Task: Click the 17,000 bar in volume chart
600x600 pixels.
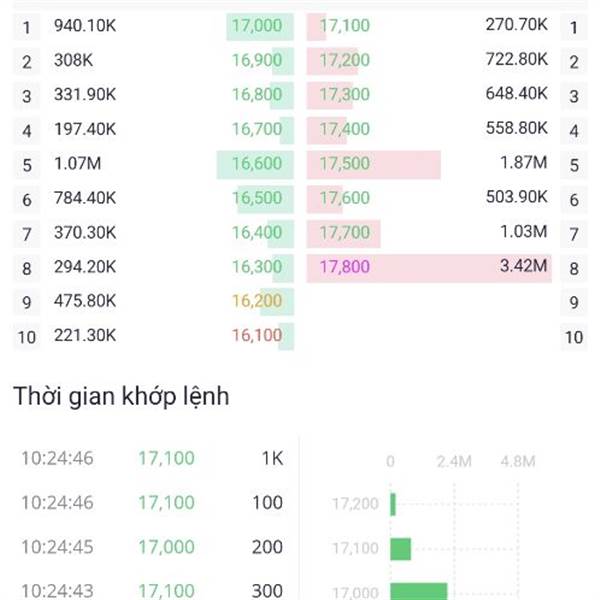Action: click(419, 591)
